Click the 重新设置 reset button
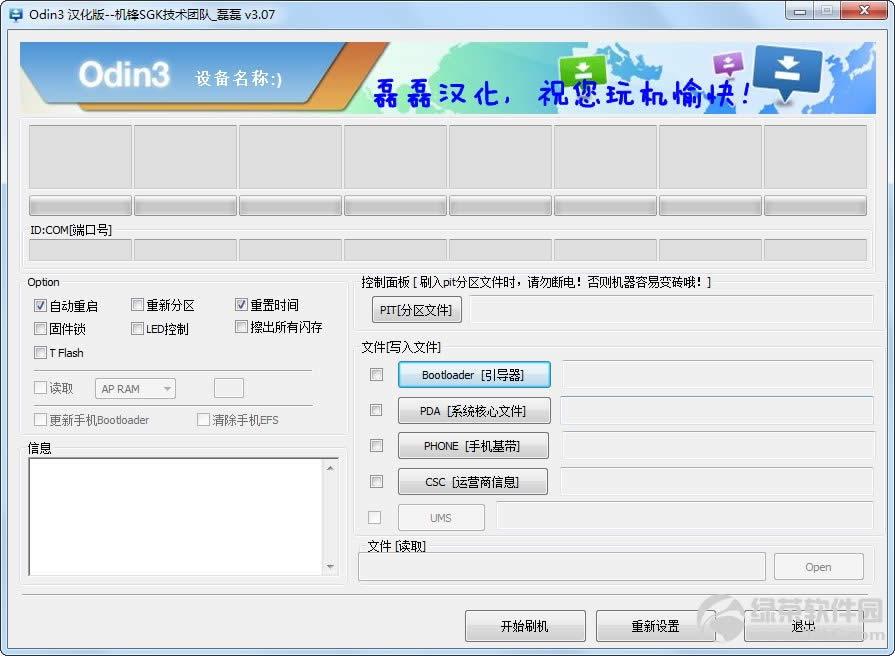The image size is (895, 656). pyautogui.click(x=655, y=626)
